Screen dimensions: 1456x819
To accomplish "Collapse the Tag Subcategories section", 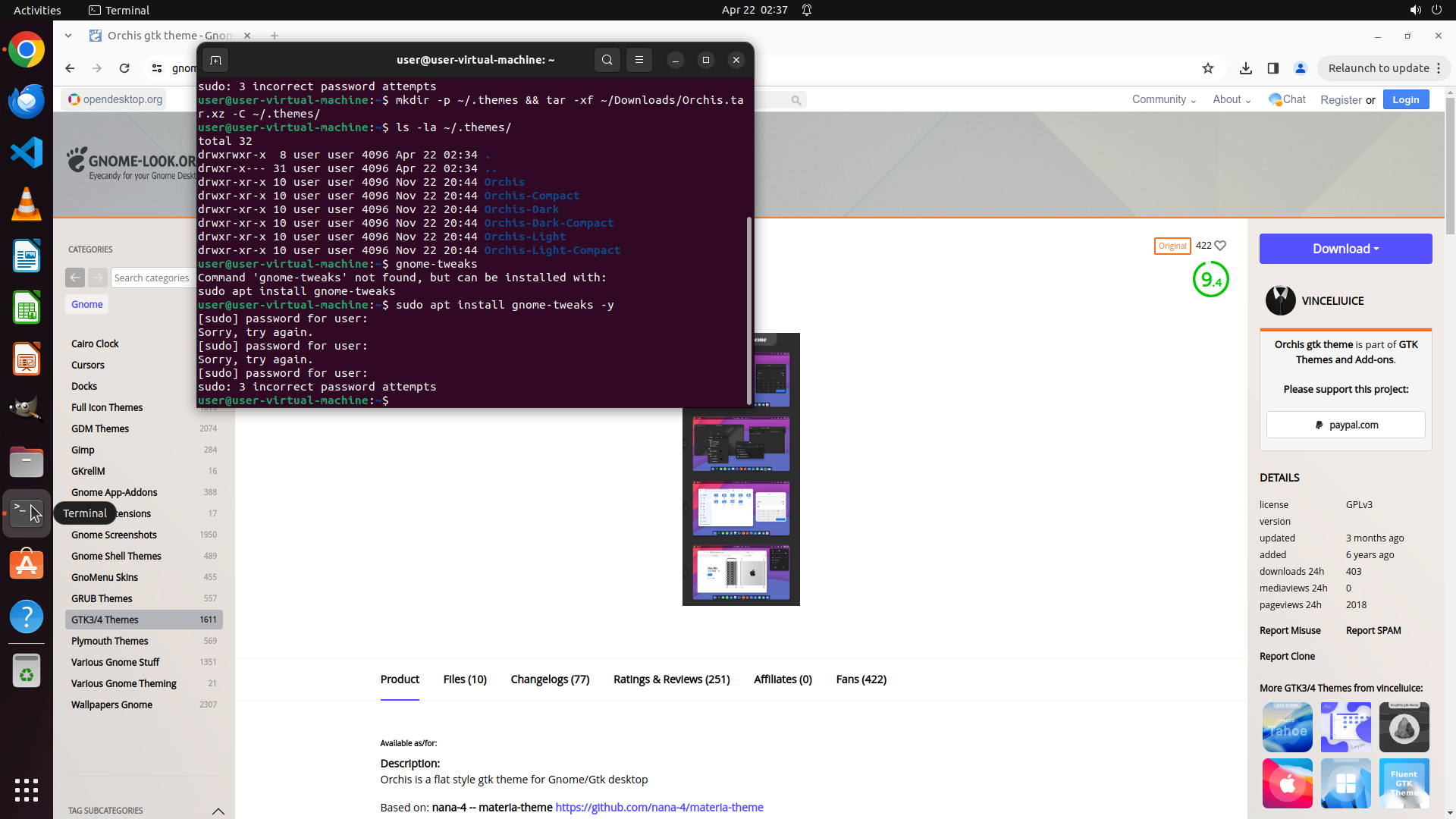I will click(218, 811).
